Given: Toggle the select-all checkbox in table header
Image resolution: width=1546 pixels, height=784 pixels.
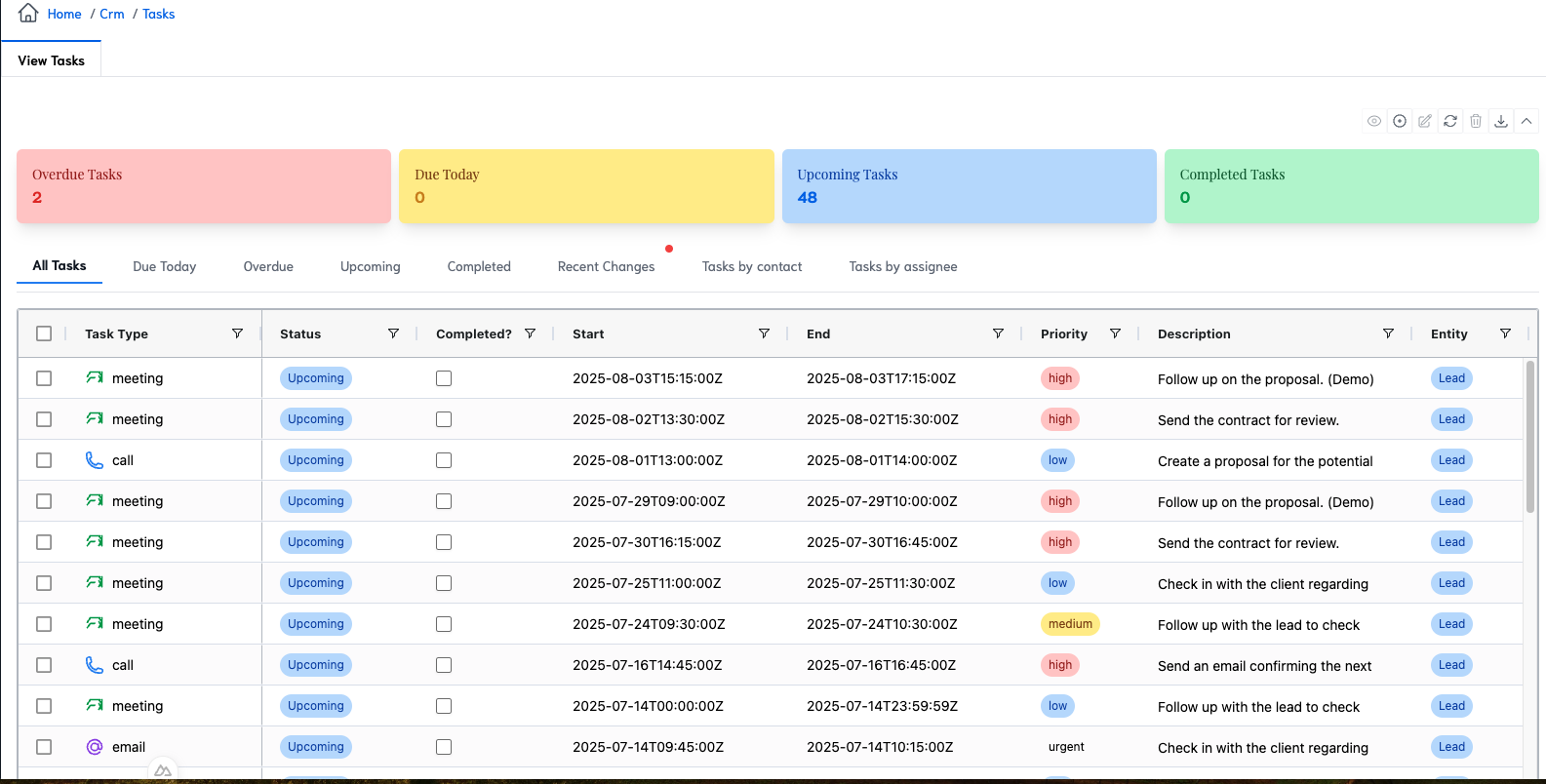Looking at the screenshot, I should click(44, 333).
